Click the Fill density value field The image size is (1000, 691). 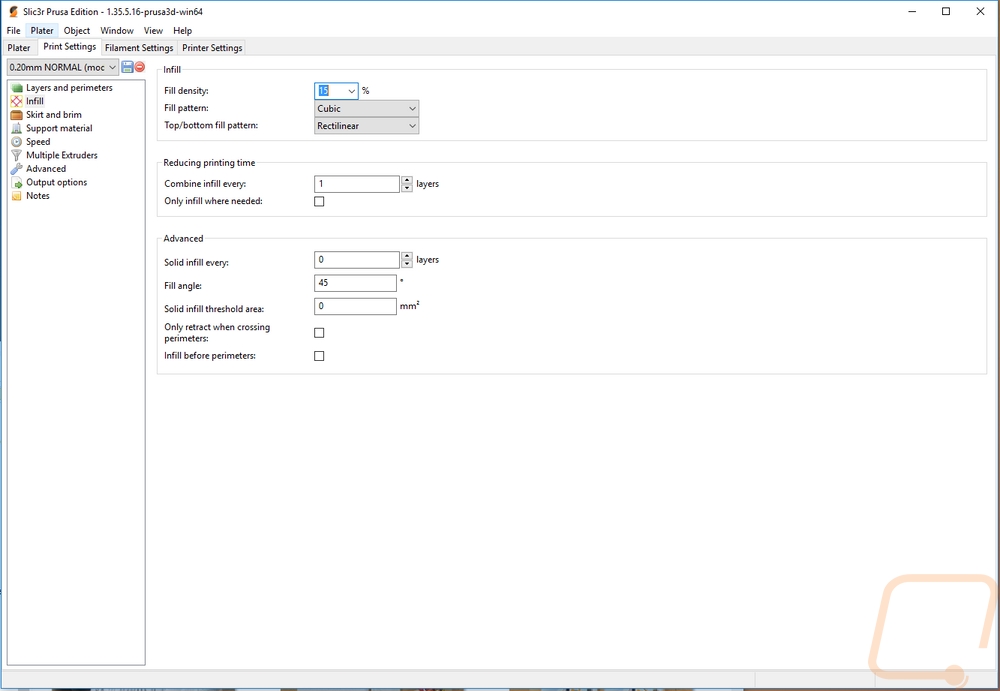tap(330, 91)
